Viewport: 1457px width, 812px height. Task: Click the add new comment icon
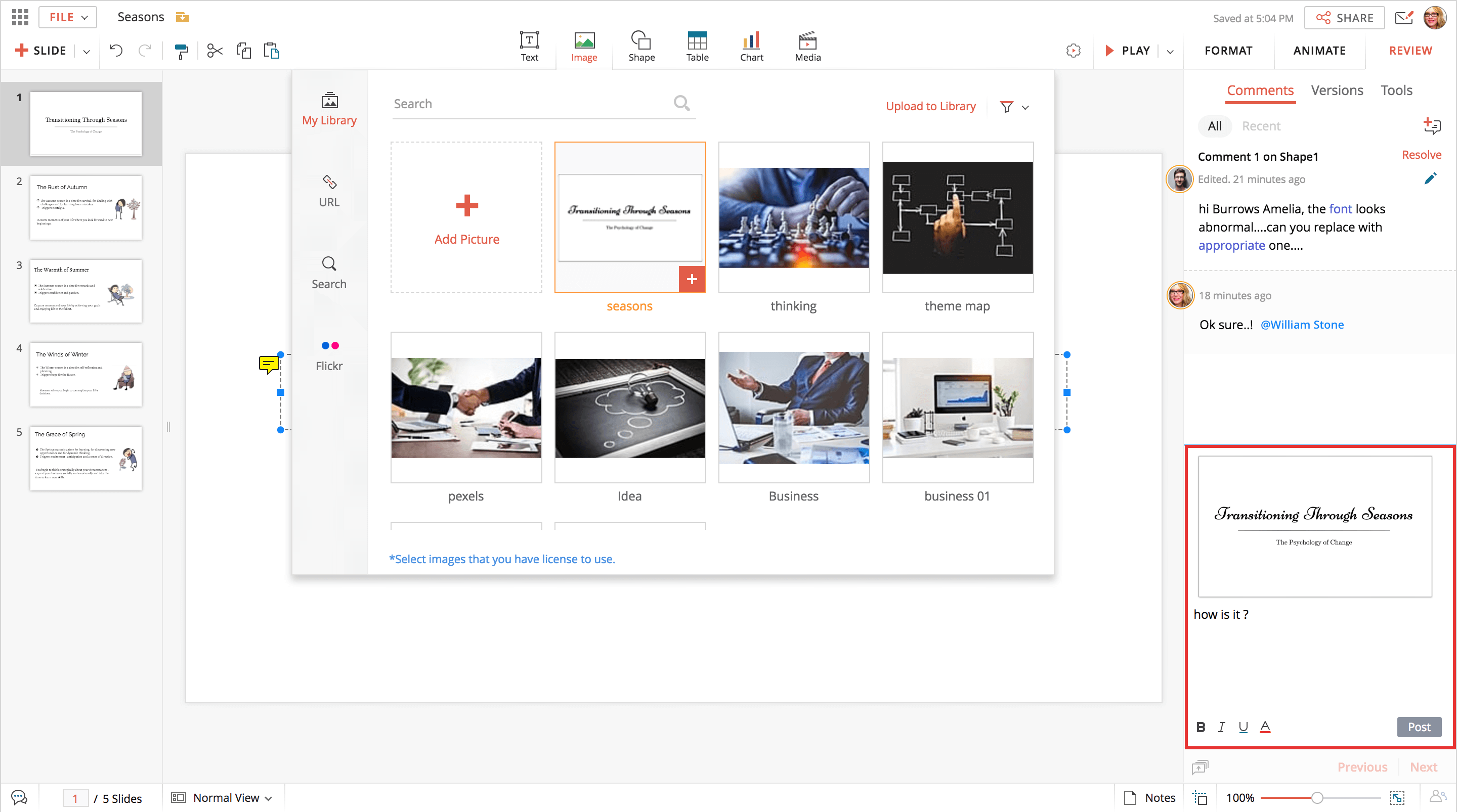coord(1432,125)
